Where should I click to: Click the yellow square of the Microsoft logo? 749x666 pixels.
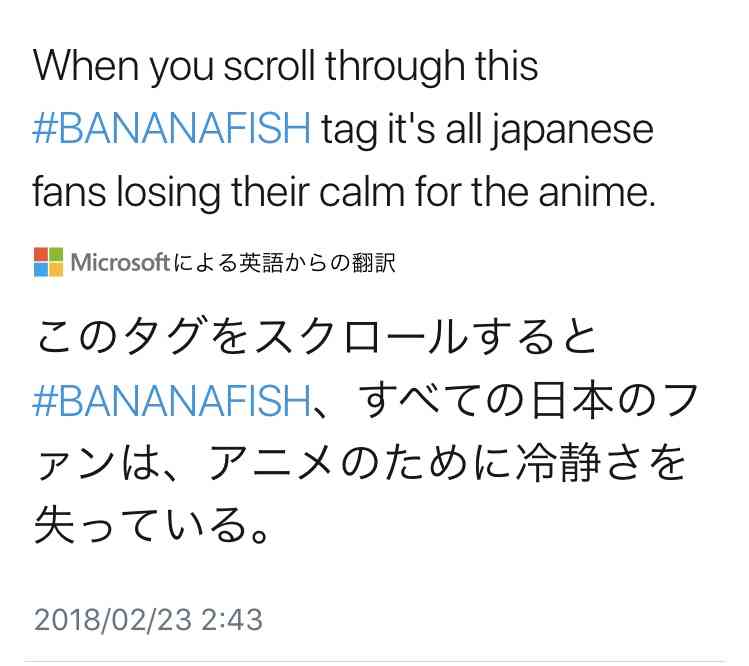(x=56, y=269)
